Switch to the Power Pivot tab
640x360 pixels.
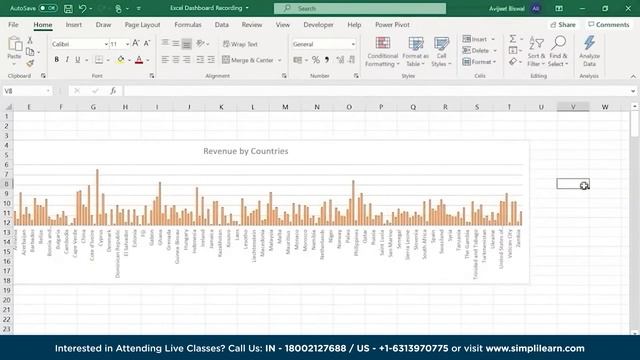[x=392, y=24]
